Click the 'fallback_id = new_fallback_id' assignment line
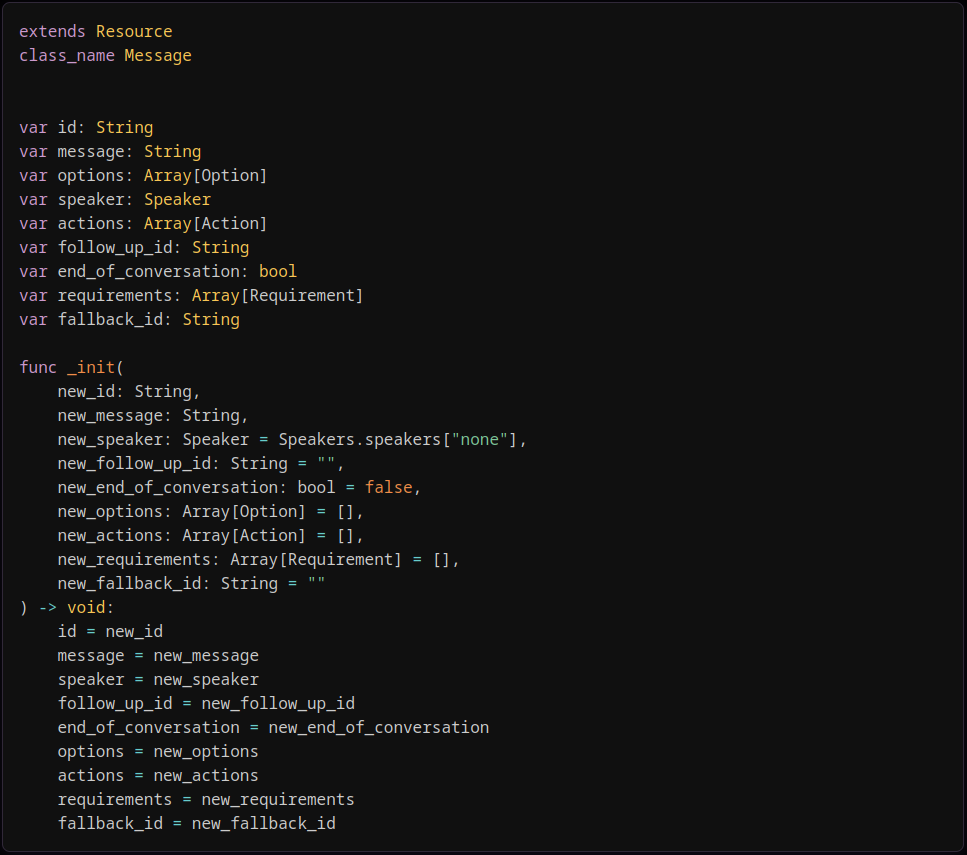967x855 pixels. tap(196, 823)
